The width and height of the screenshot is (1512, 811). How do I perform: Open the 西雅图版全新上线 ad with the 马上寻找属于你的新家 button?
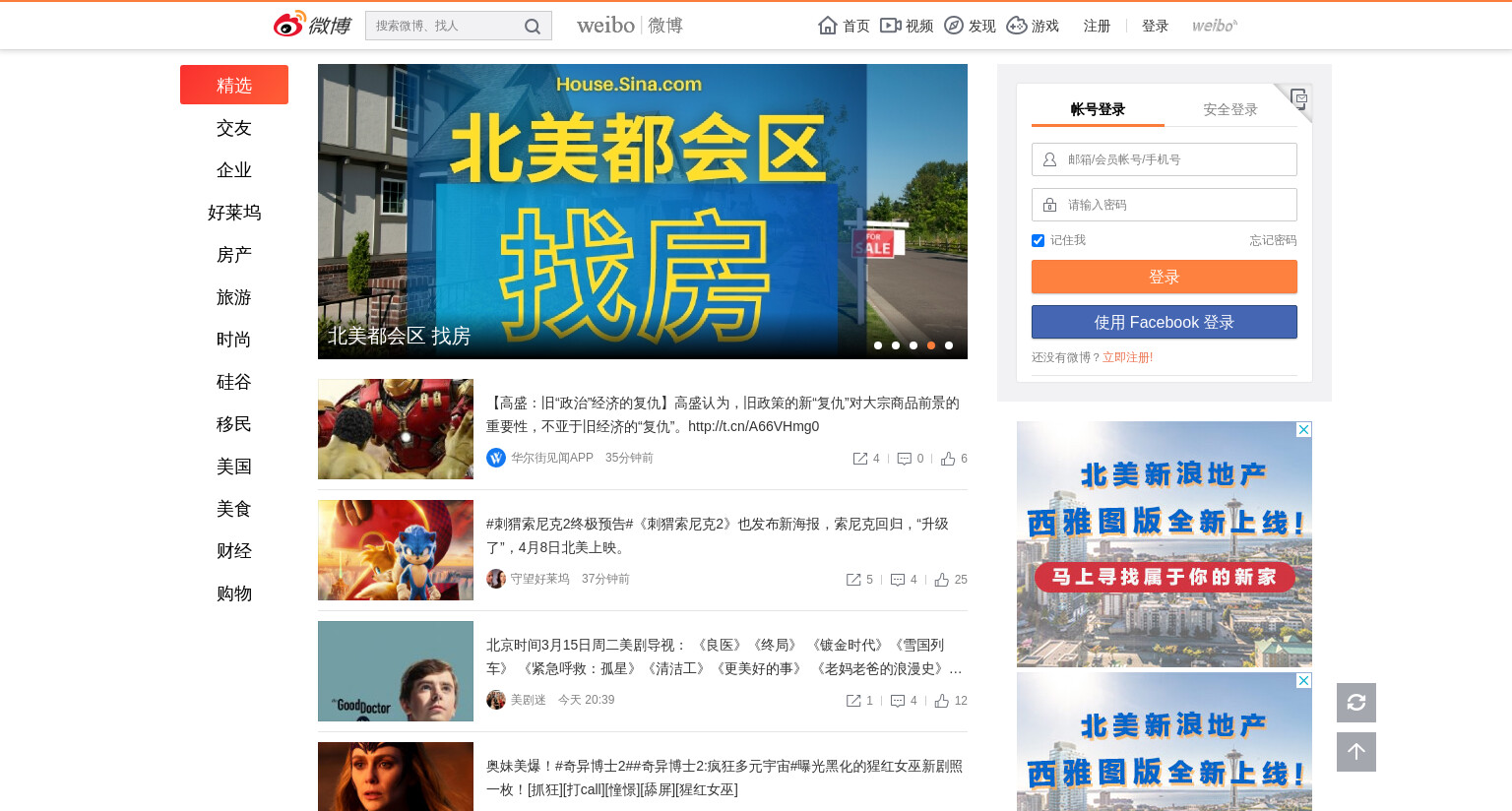[1165, 544]
